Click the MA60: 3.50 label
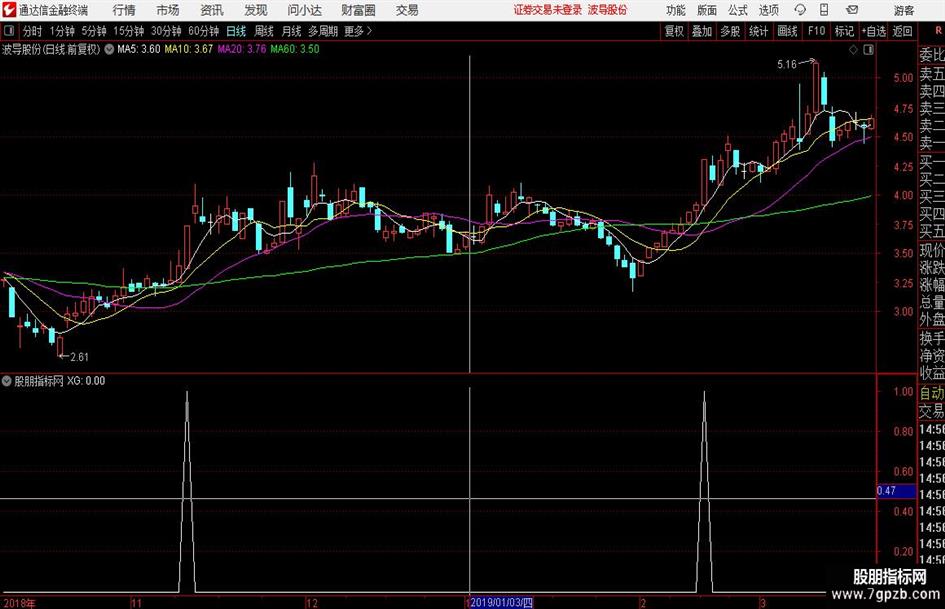 [295, 49]
